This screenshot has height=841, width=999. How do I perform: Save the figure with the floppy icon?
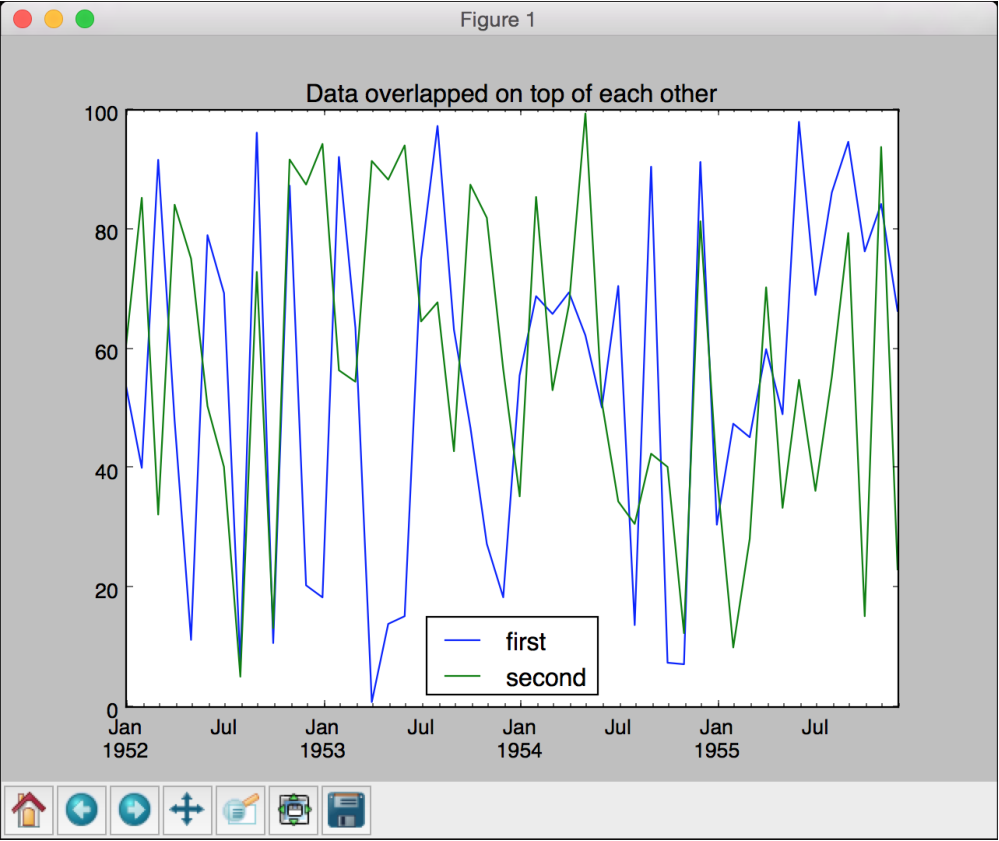pyautogui.click(x=346, y=809)
